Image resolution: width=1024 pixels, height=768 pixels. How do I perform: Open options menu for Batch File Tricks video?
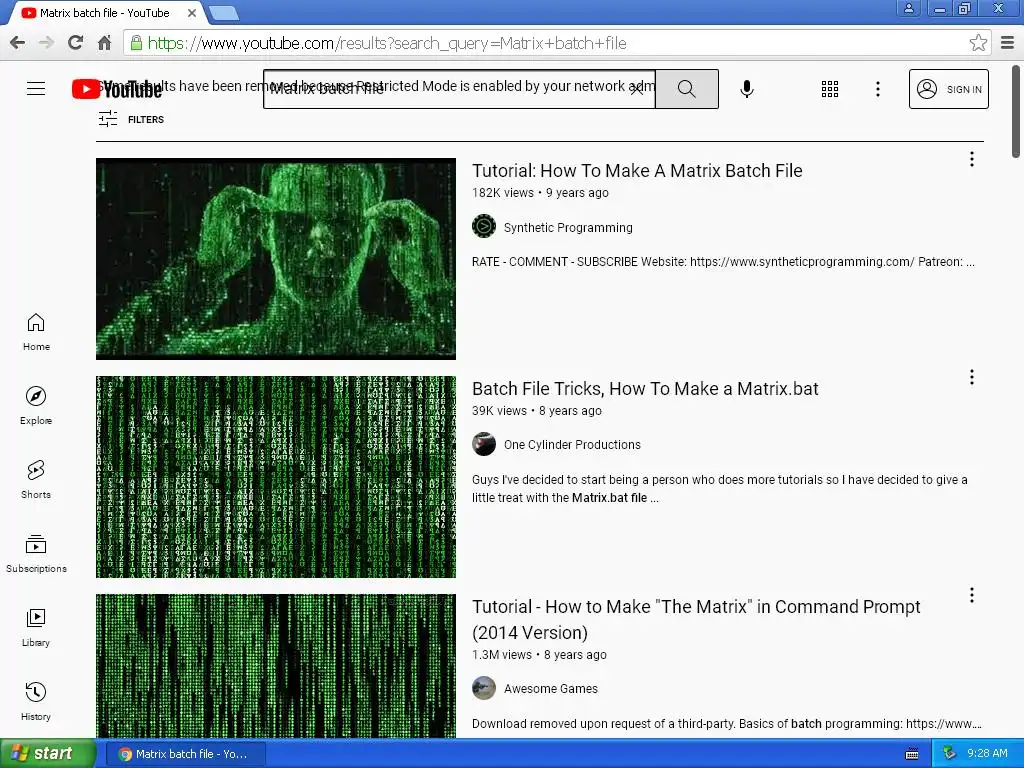click(x=972, y=377)
